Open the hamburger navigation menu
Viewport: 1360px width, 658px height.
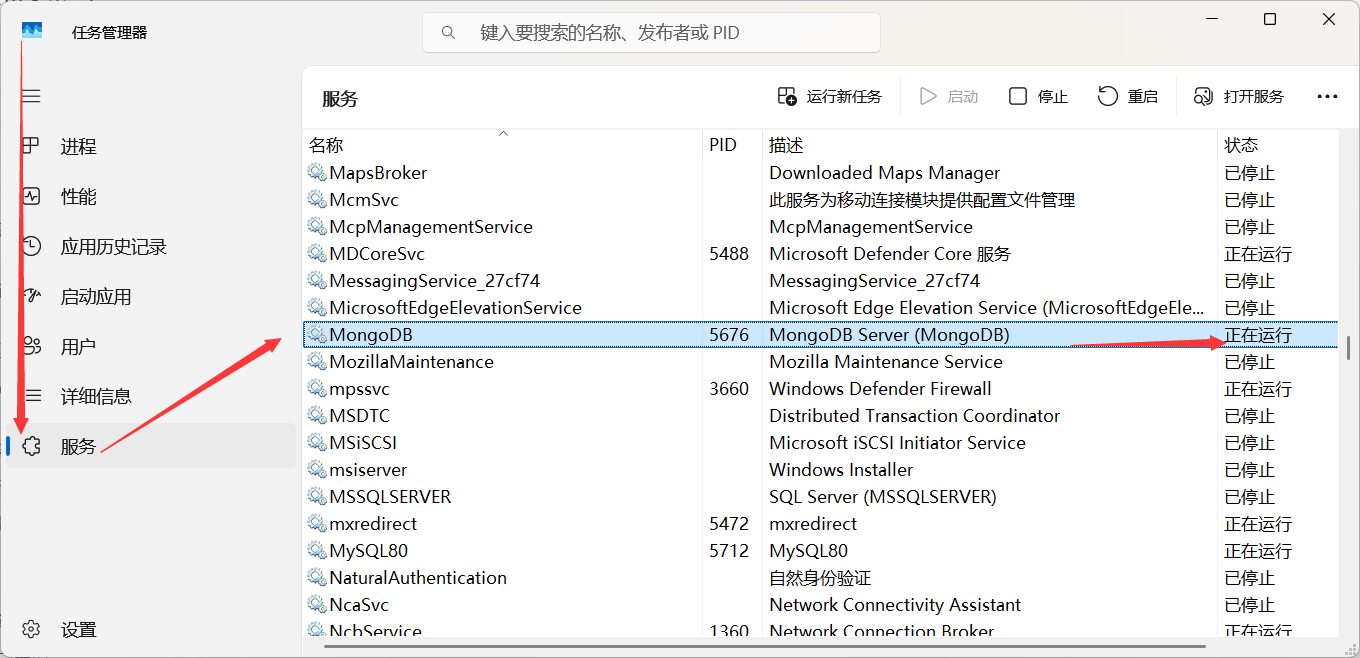pos(31,97)
